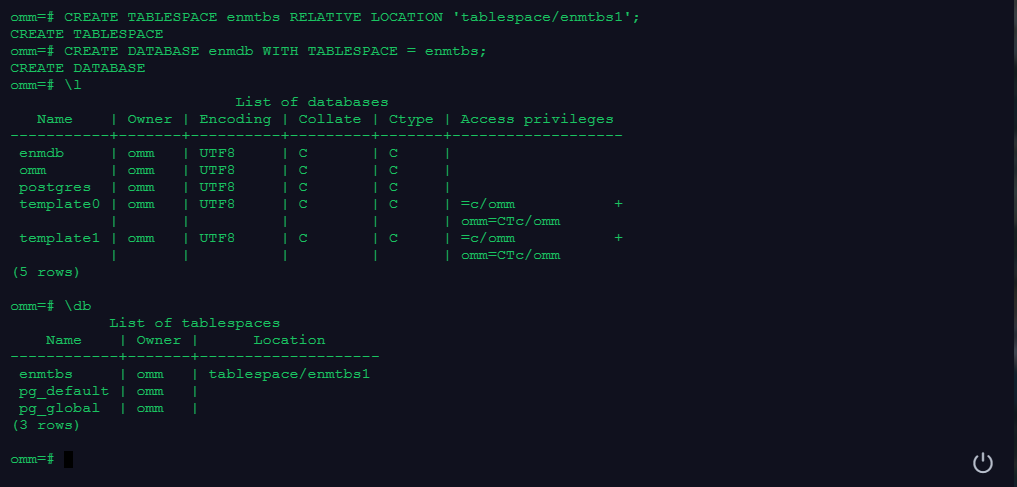1017x487 pixels.
Task: Select the Encoding column header
Action: pos(235,119)
